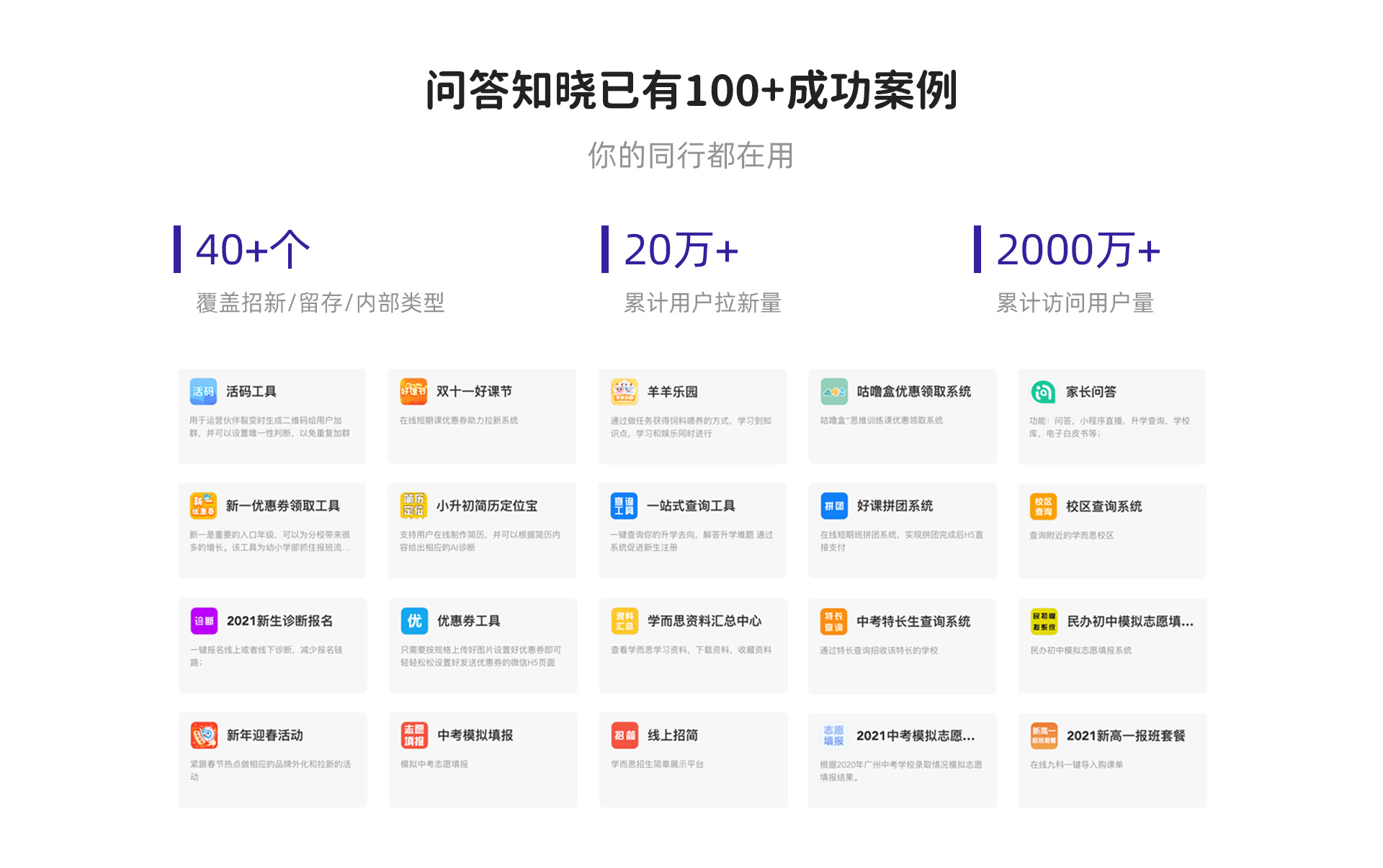Click the 2021新生诊断报名 purple icon
Screen dimensions: 1383x868
point(204,620)
